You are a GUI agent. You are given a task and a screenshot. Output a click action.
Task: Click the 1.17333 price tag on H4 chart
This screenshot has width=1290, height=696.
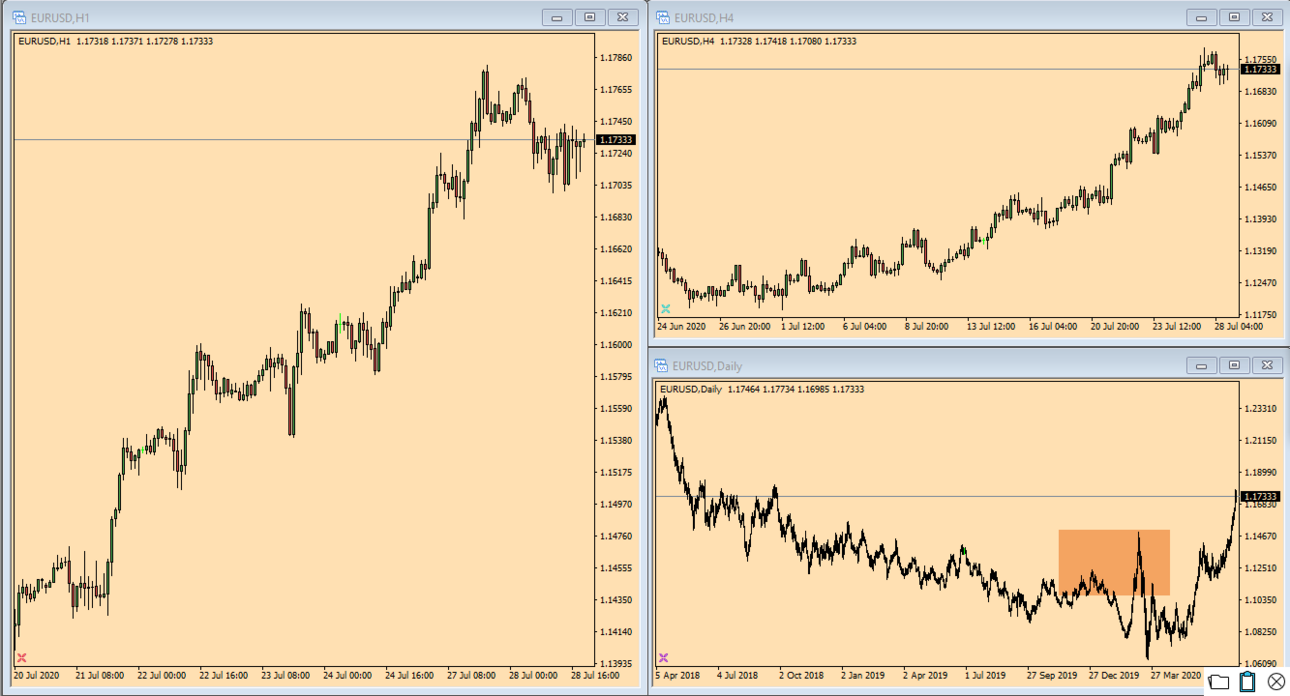(1260, 69)
